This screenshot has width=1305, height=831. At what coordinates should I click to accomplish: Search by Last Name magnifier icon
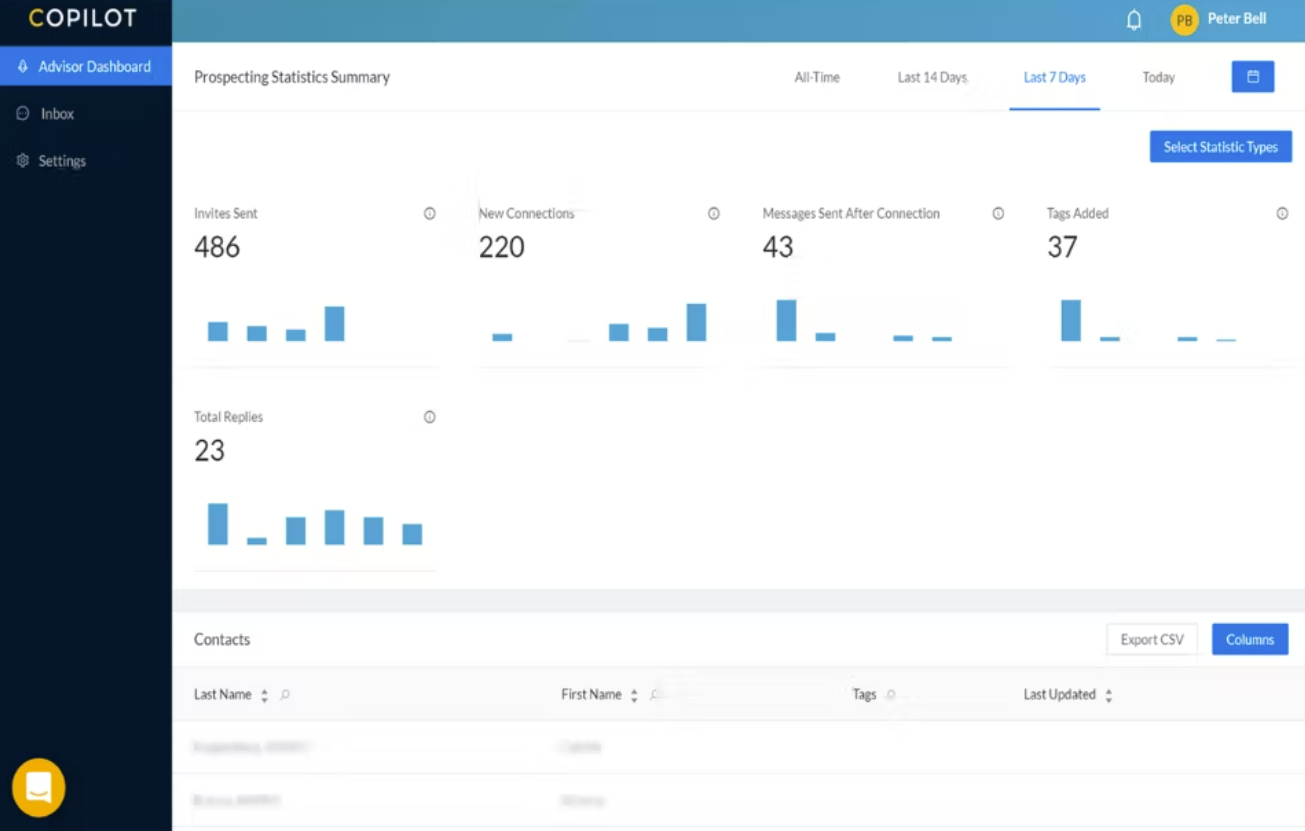point(285,695)
